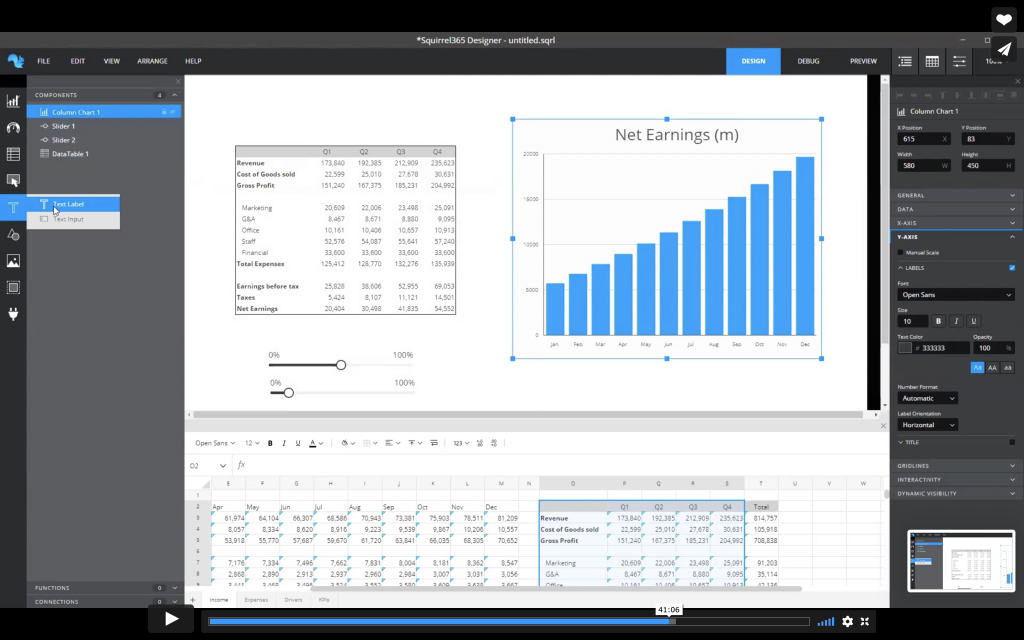Screen dimensions: 1024x640
Task: Switch to the DEBUG tab
Action: (807, 60)
